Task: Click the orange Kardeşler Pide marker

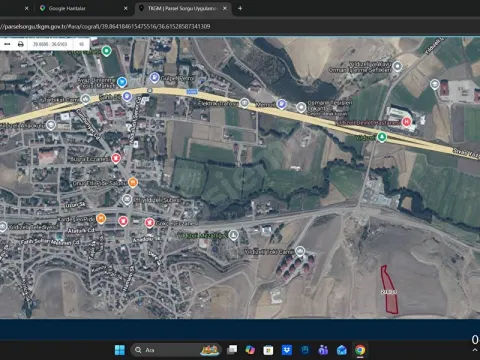Action: click(x=101, y=219)
